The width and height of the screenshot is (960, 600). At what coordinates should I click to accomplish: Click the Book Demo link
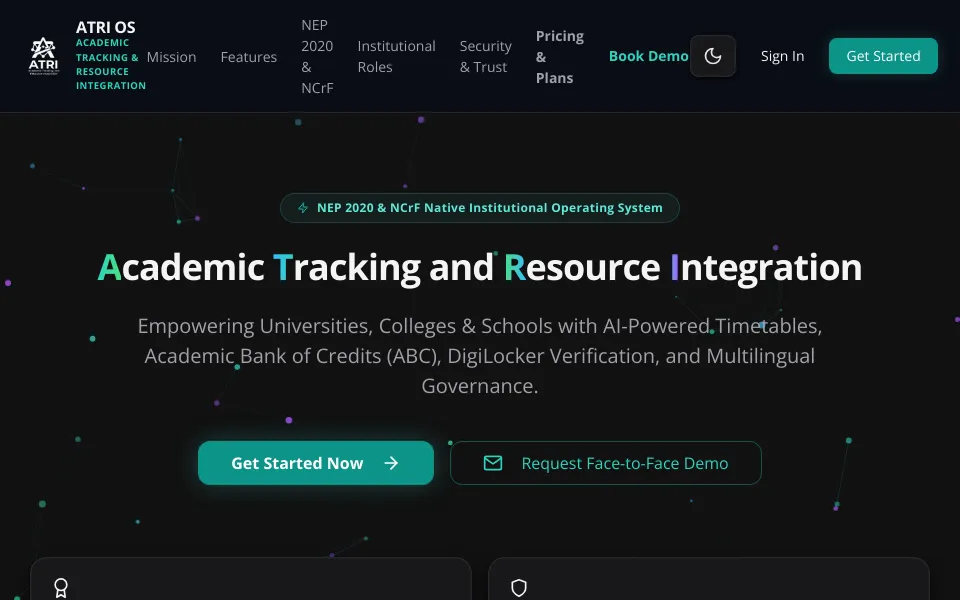click(648, 56)
